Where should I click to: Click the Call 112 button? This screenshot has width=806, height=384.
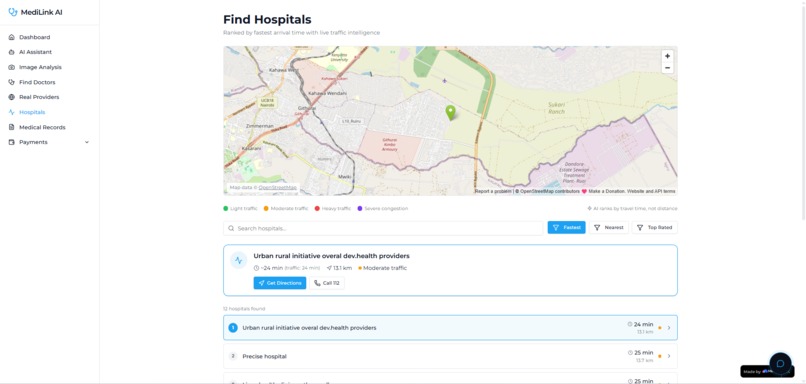click(x=327, y=283)
